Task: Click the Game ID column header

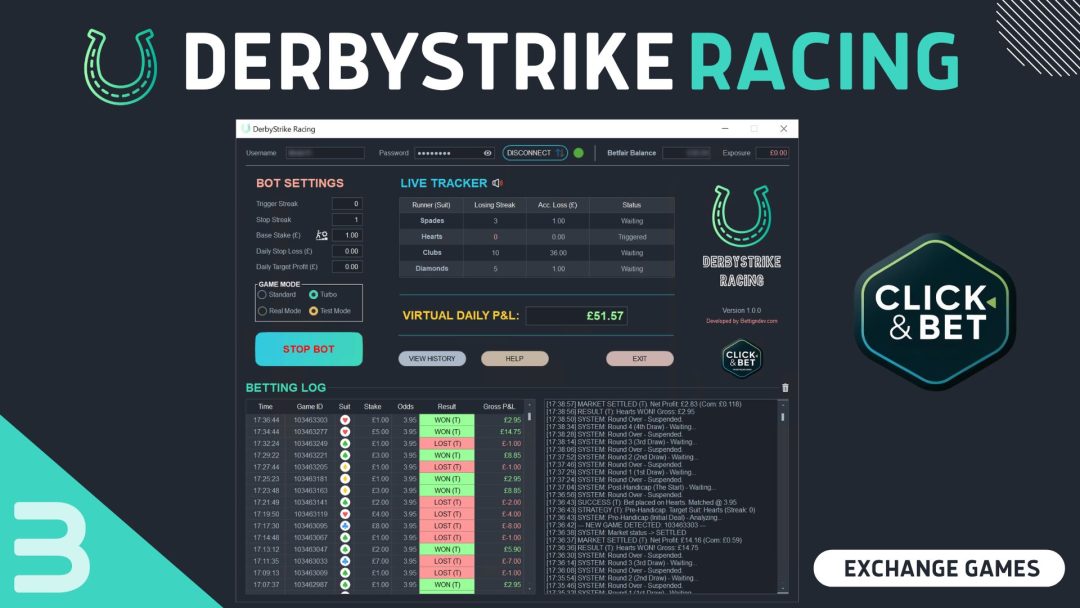Action: (310, 407)
